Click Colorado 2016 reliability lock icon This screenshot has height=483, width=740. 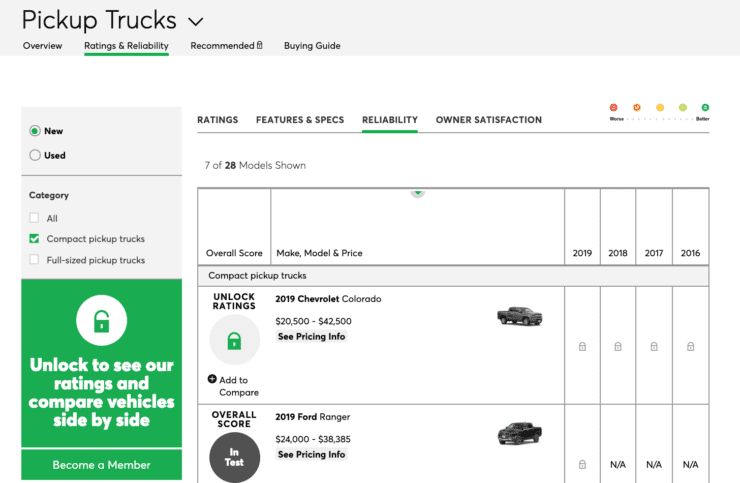coord(690,347)
